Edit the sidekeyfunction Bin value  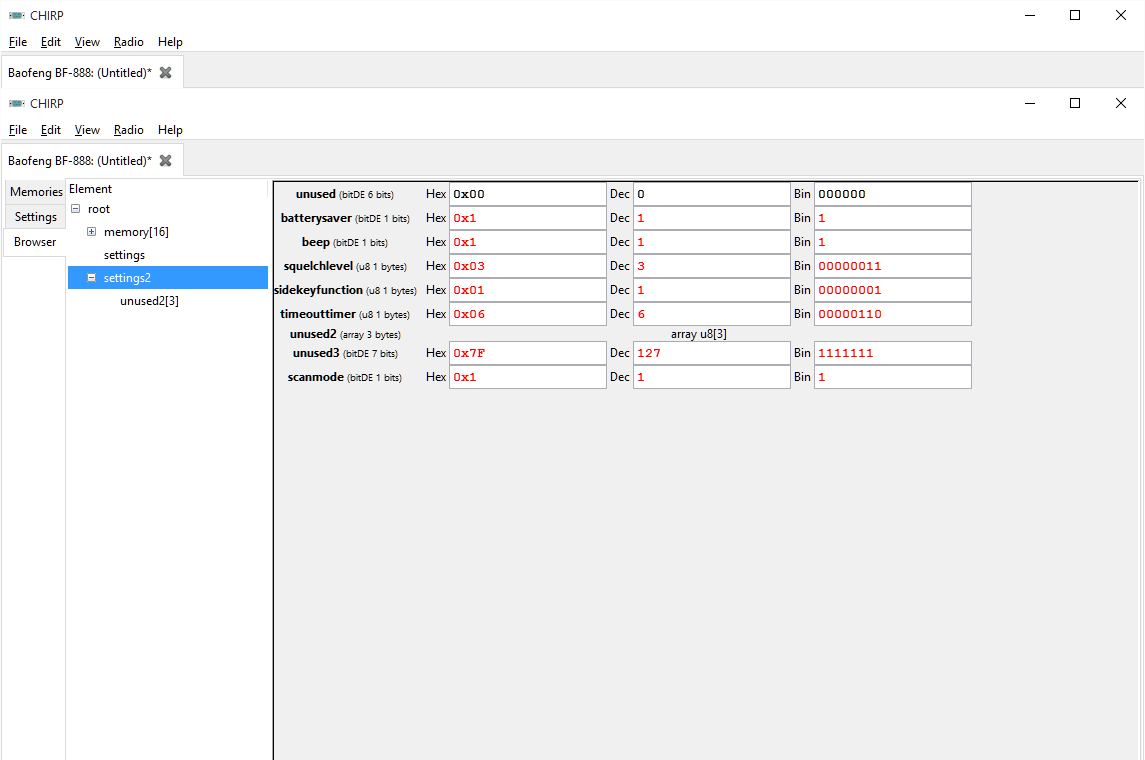892,291
